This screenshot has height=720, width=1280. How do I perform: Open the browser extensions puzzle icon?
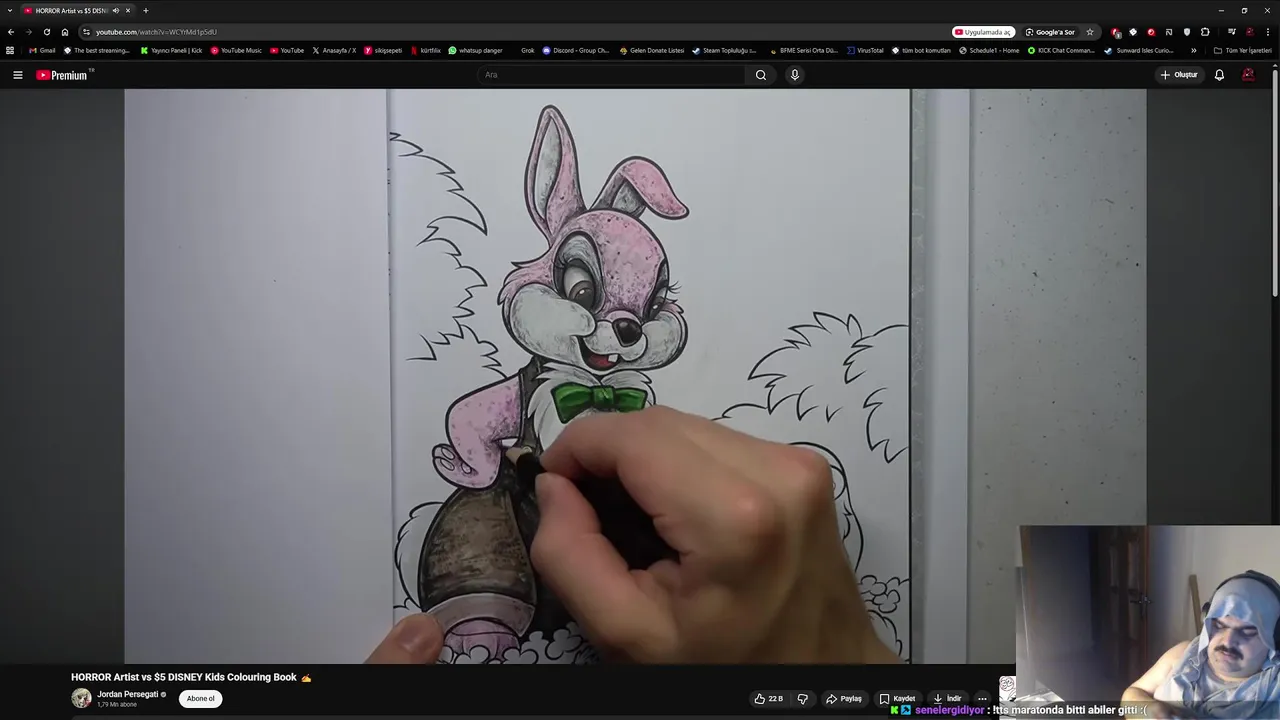pyautogui.click(x=1205, y=32)
